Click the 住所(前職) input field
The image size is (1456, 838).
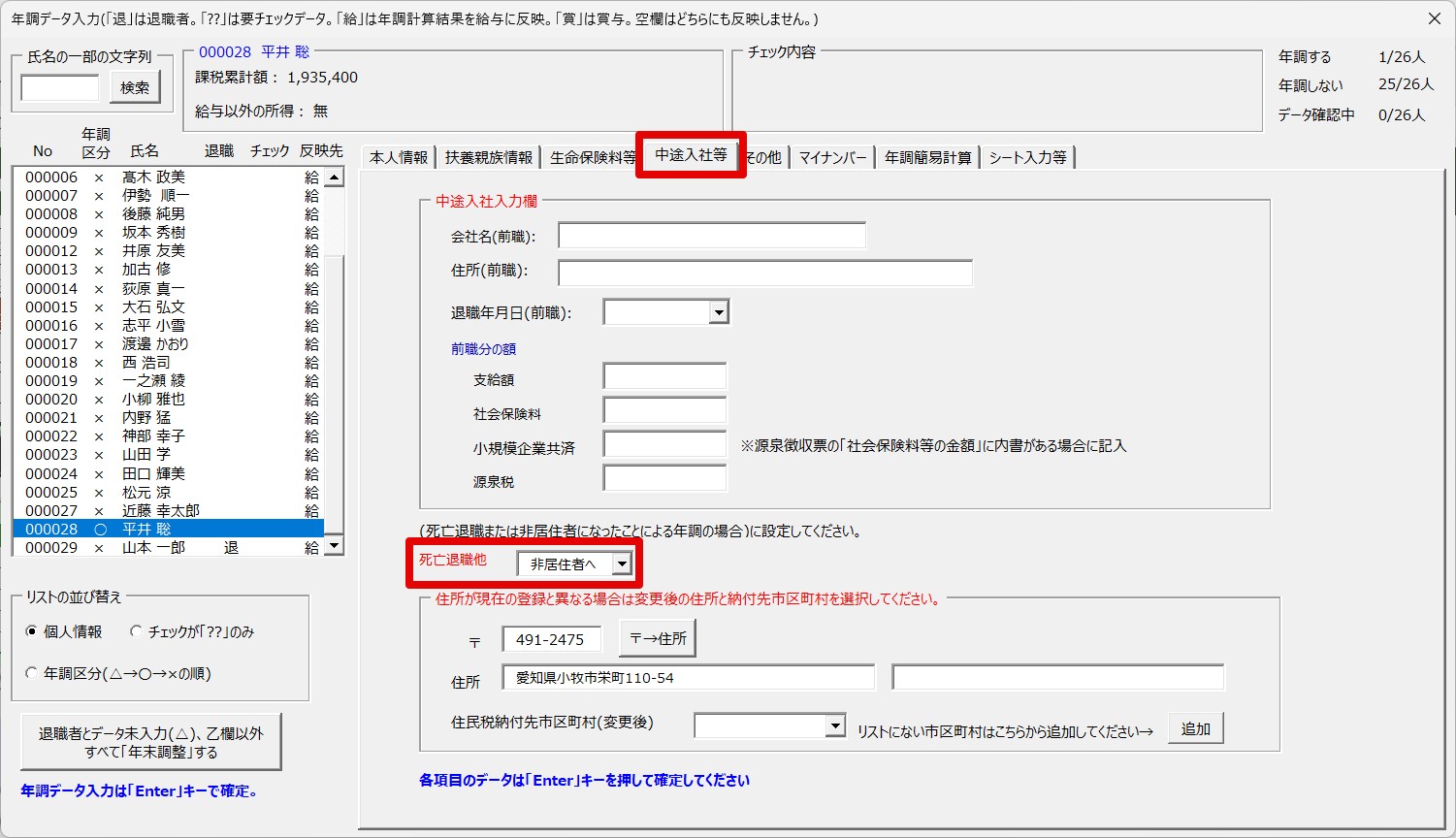pos(765,273)
